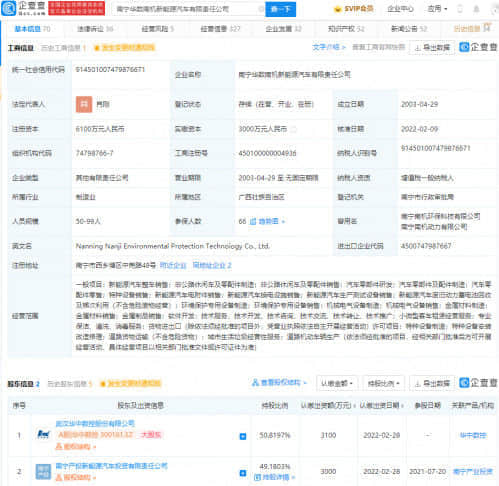Open 股权结构 icon under first shareholder
Screen dimensions: 499x486
pyautogui.click(x=75, y=446)
